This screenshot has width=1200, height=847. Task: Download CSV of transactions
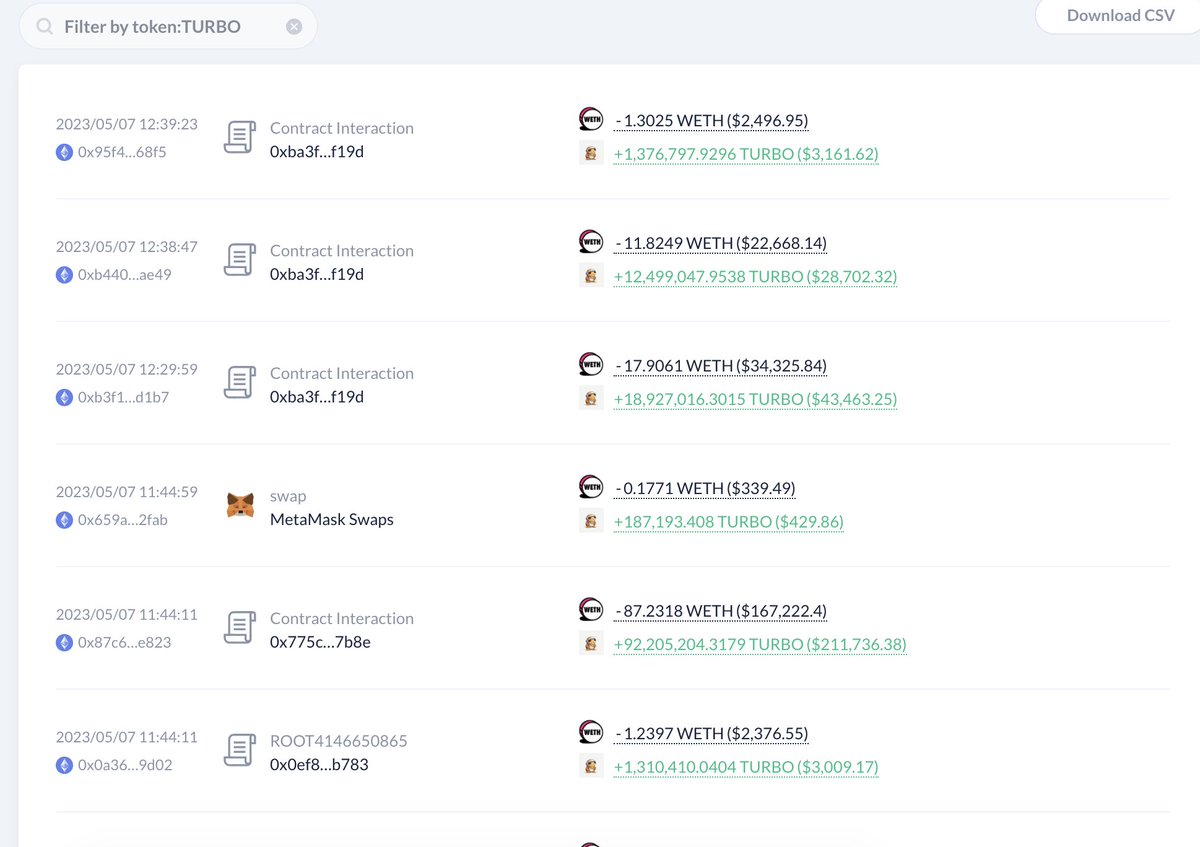tap(1119, 16)
